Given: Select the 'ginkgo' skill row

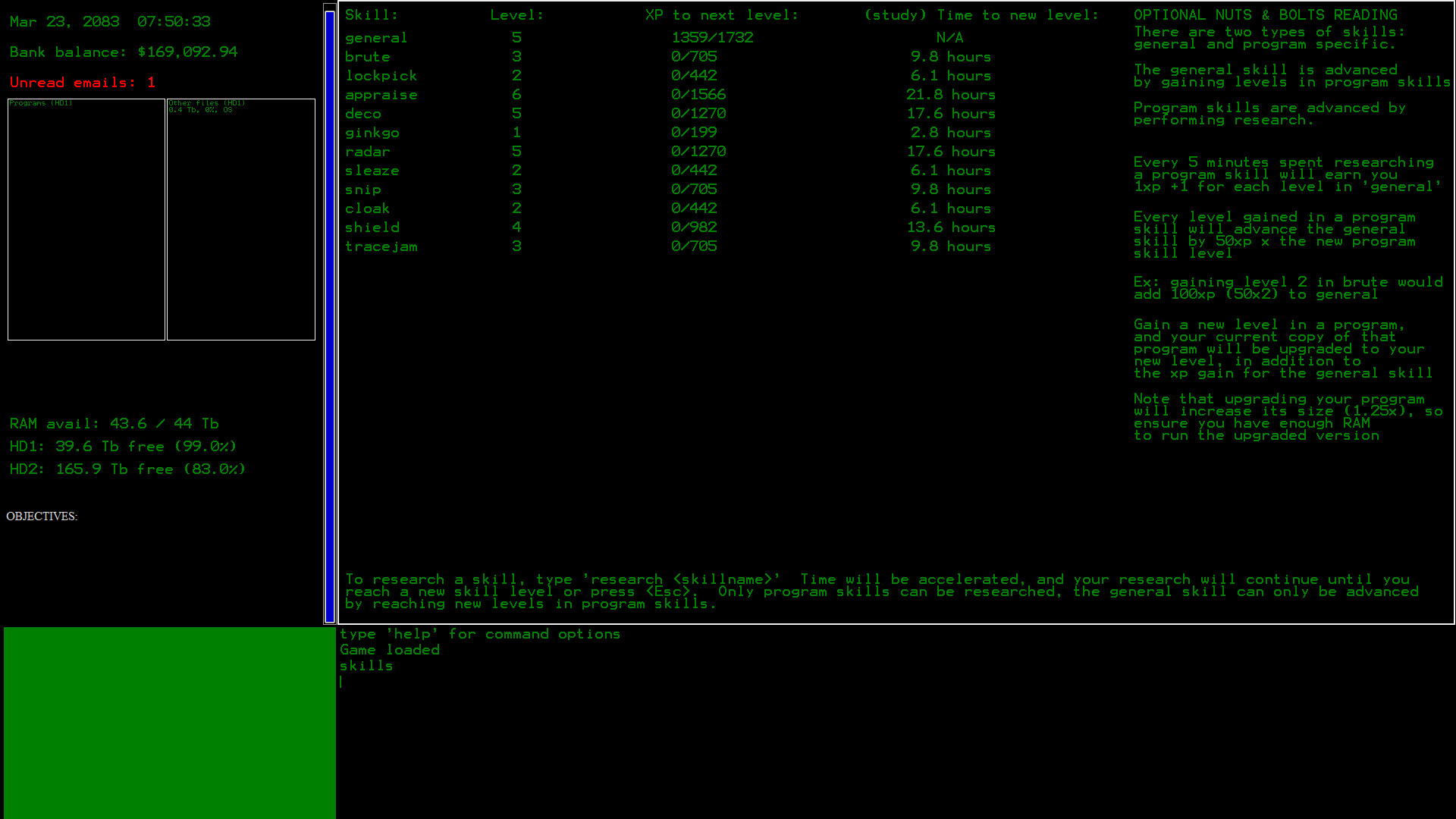Looking at the screenshot, I should [373, 132].
